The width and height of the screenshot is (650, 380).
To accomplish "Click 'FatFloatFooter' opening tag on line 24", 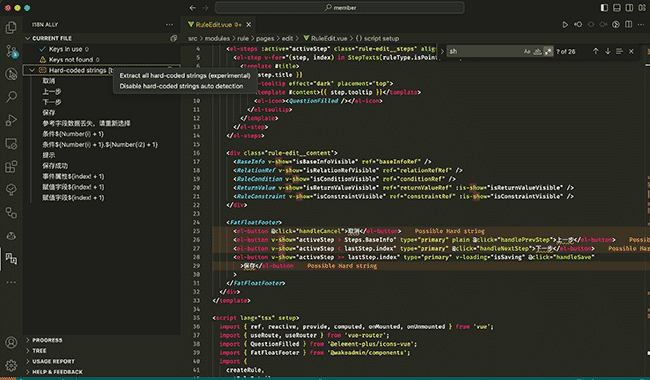I will point(254,223).
